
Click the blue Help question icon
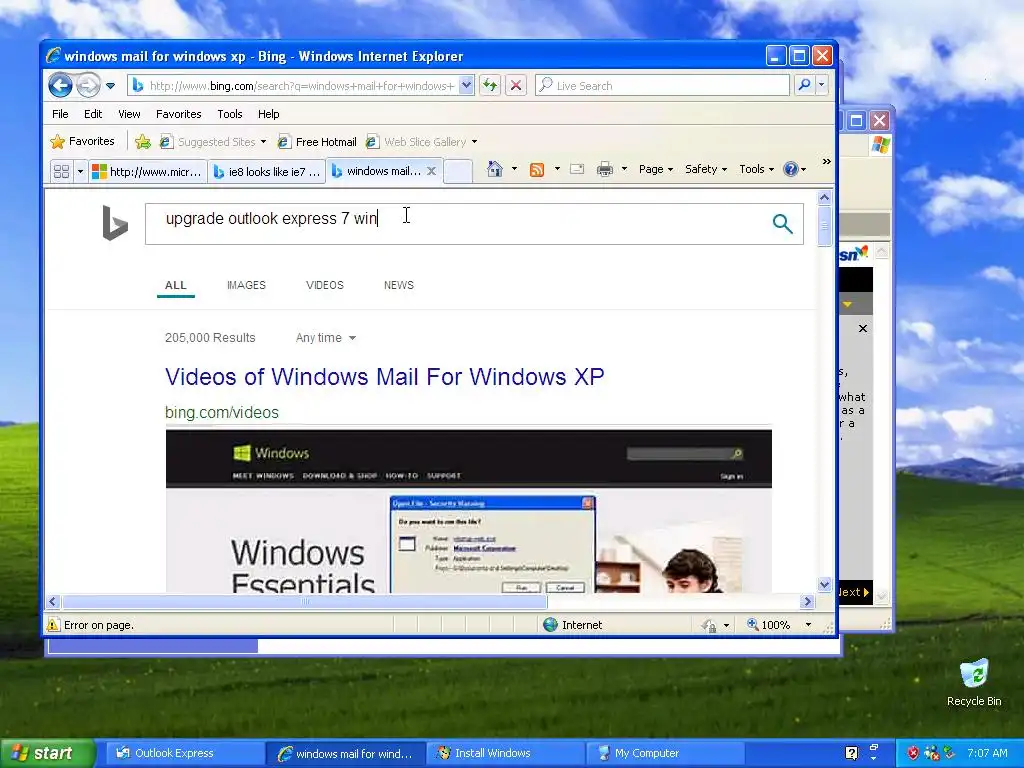coord(791,169)
